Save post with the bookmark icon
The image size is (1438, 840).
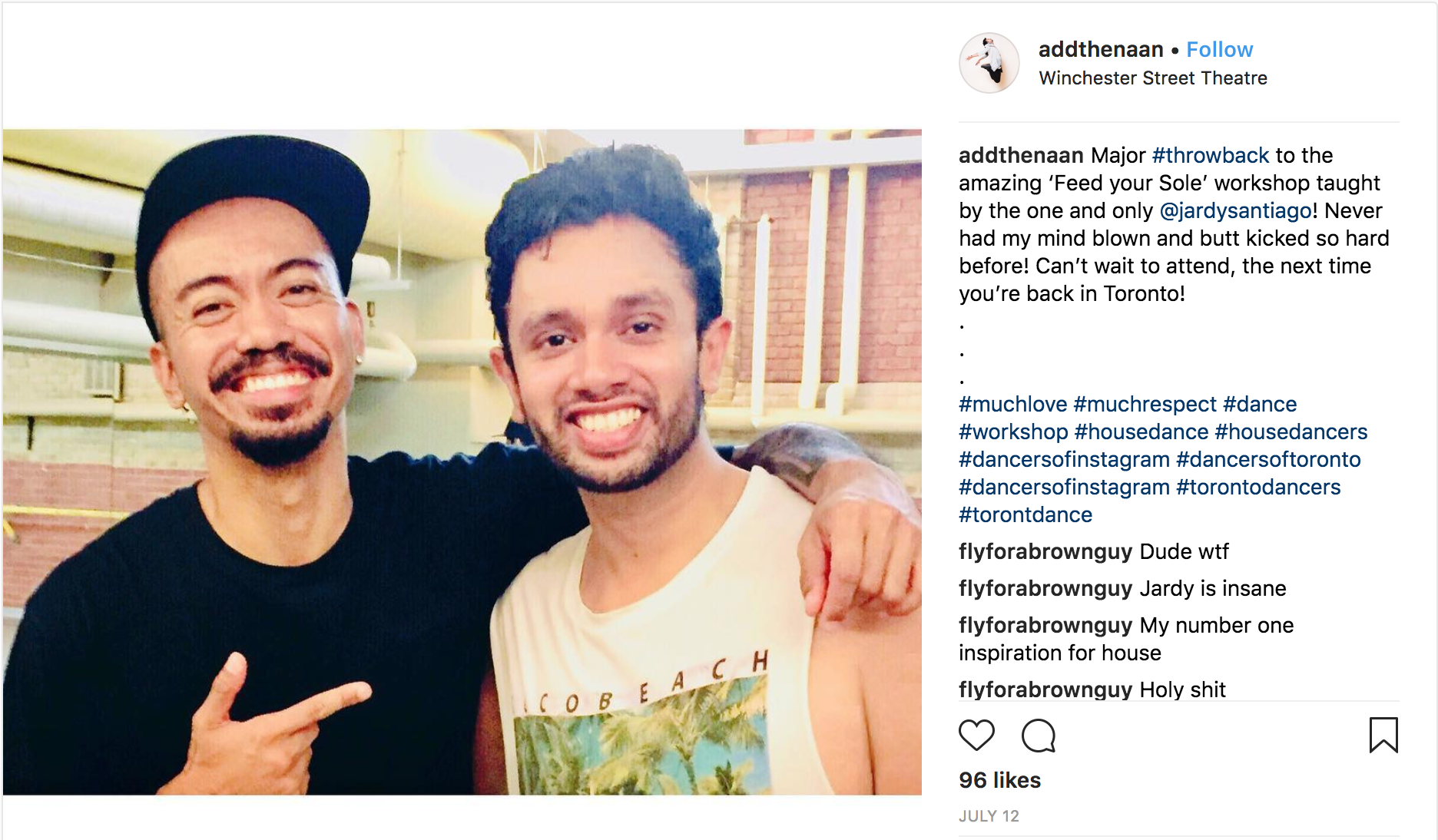[x=1383, y=735]
